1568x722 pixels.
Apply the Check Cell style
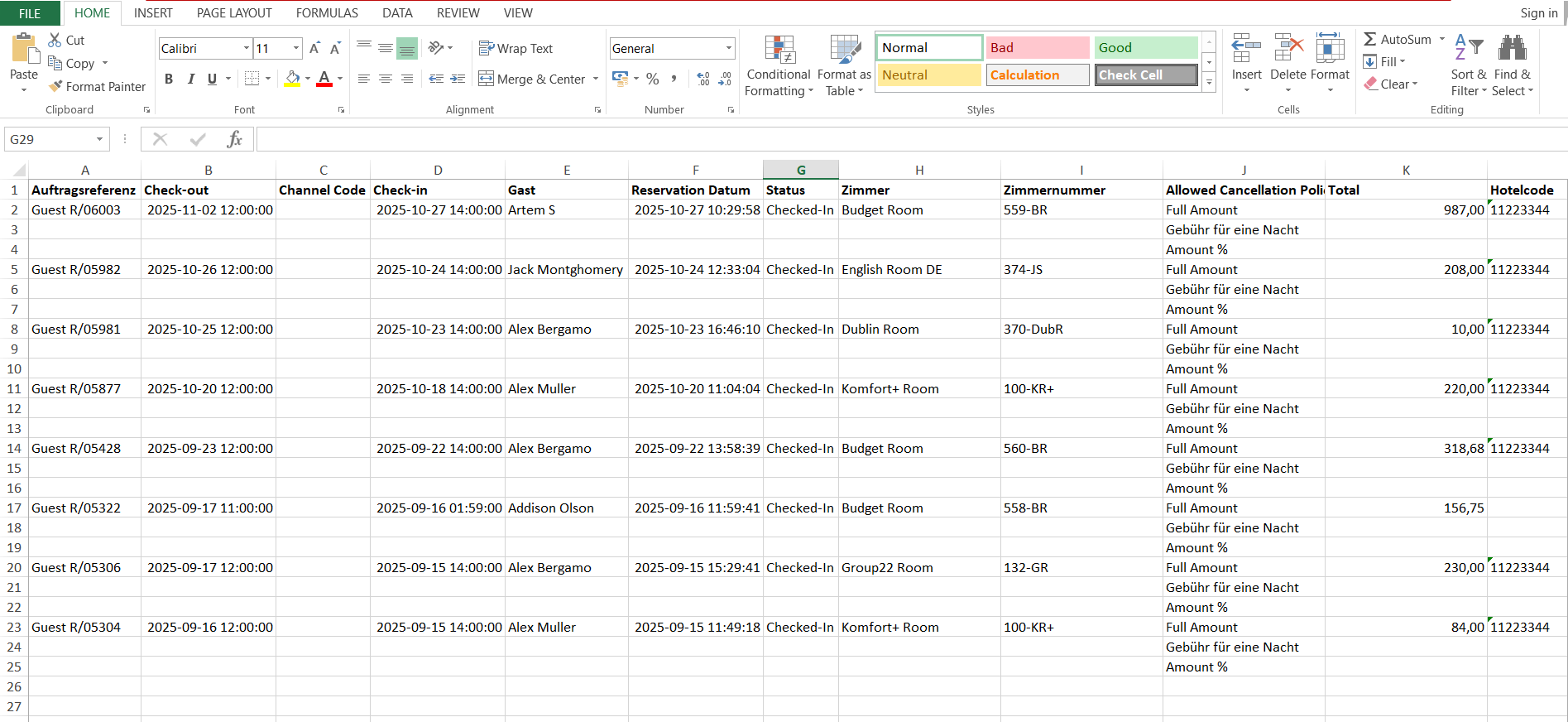[x=1146, y=75]
